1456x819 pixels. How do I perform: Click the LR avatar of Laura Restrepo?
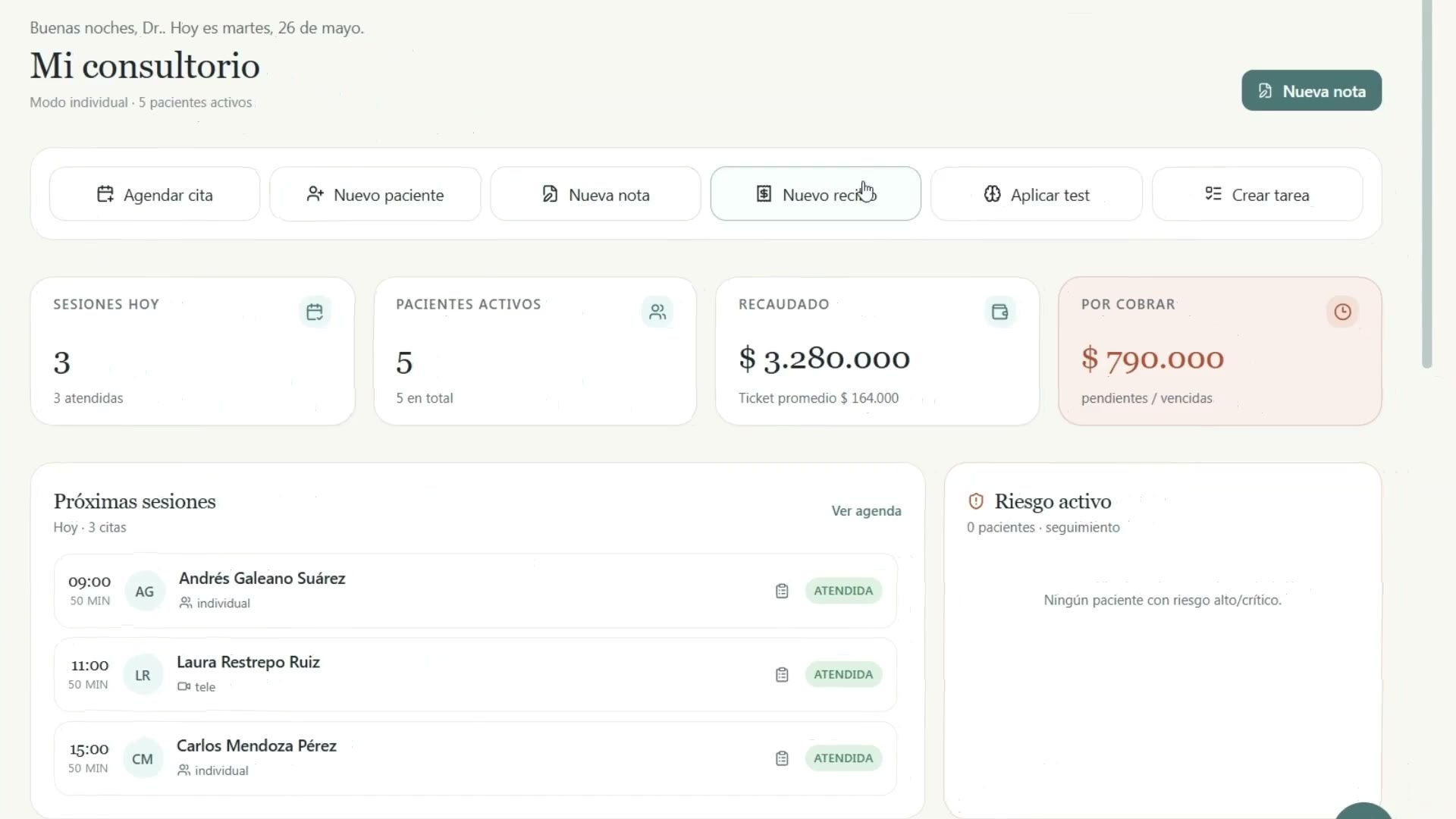click(143, 675)
